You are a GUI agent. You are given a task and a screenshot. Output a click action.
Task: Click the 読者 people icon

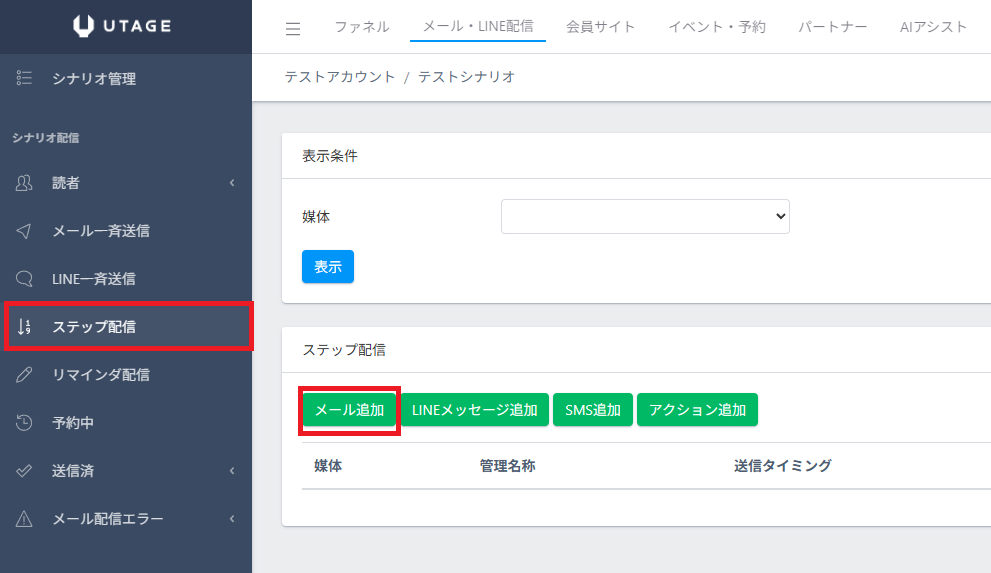click(x=25, y=183)
